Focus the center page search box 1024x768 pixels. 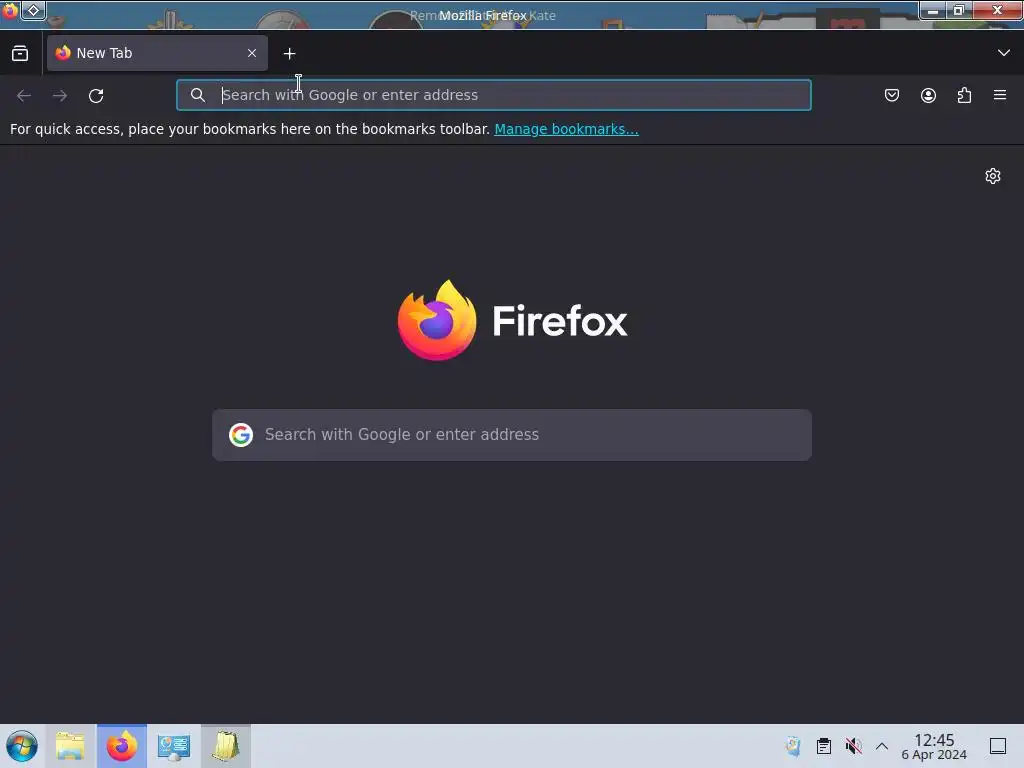pyautogui.click(x=512, y=435)
